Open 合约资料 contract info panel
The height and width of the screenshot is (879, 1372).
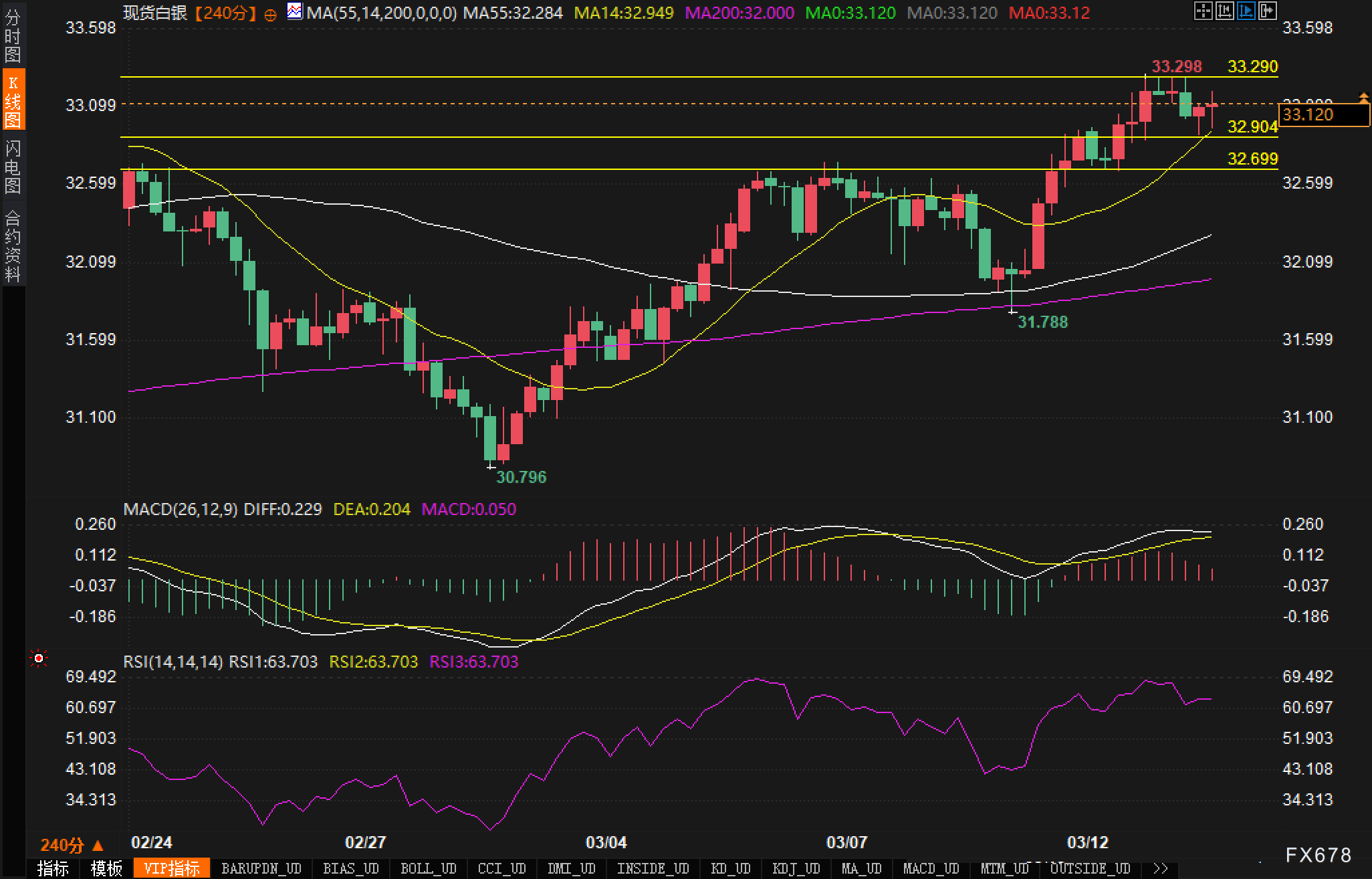(13, 246)
